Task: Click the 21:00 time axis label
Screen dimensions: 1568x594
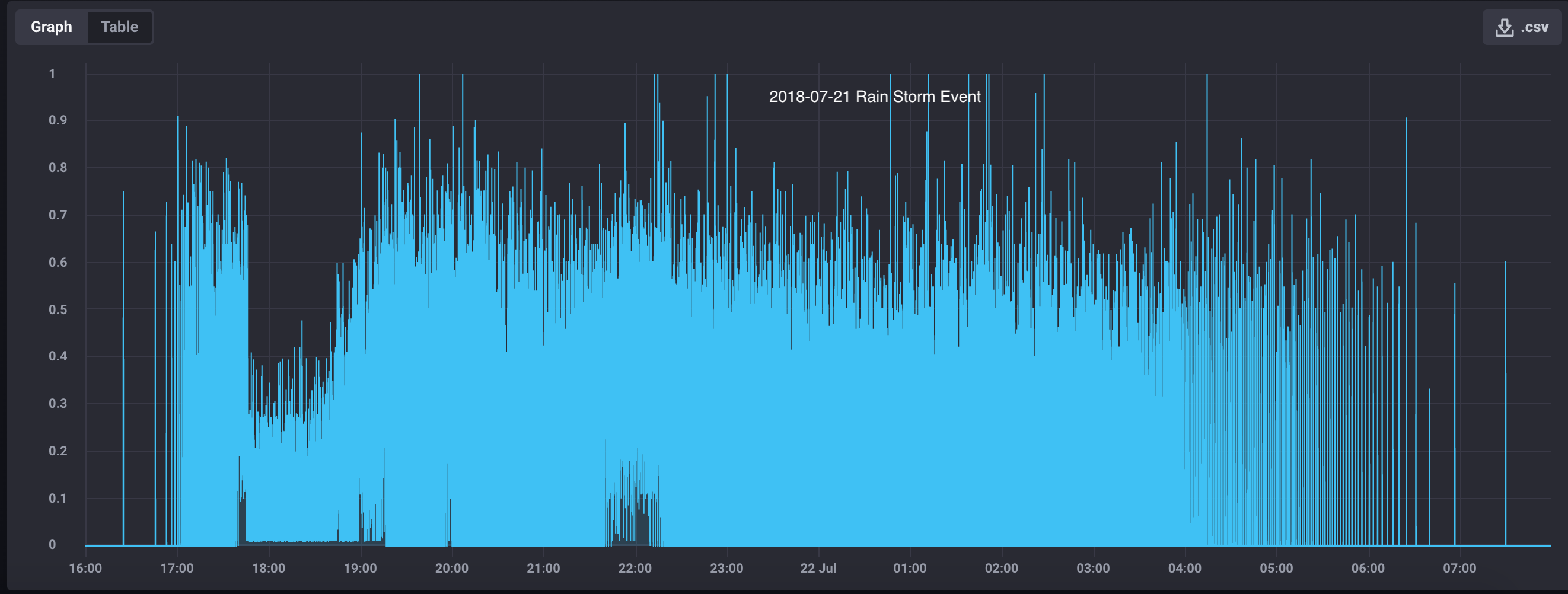Action: coord(544,569)
